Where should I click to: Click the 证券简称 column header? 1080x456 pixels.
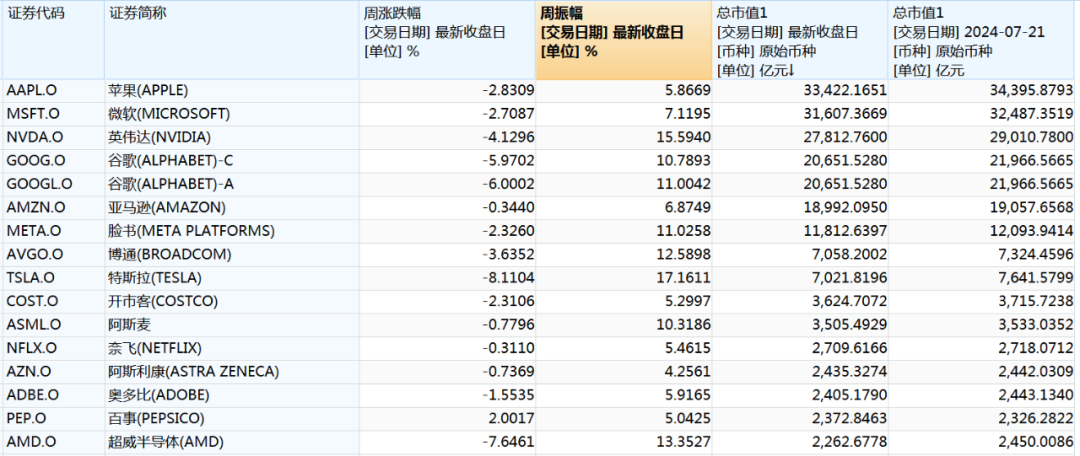tap(138, 13)
